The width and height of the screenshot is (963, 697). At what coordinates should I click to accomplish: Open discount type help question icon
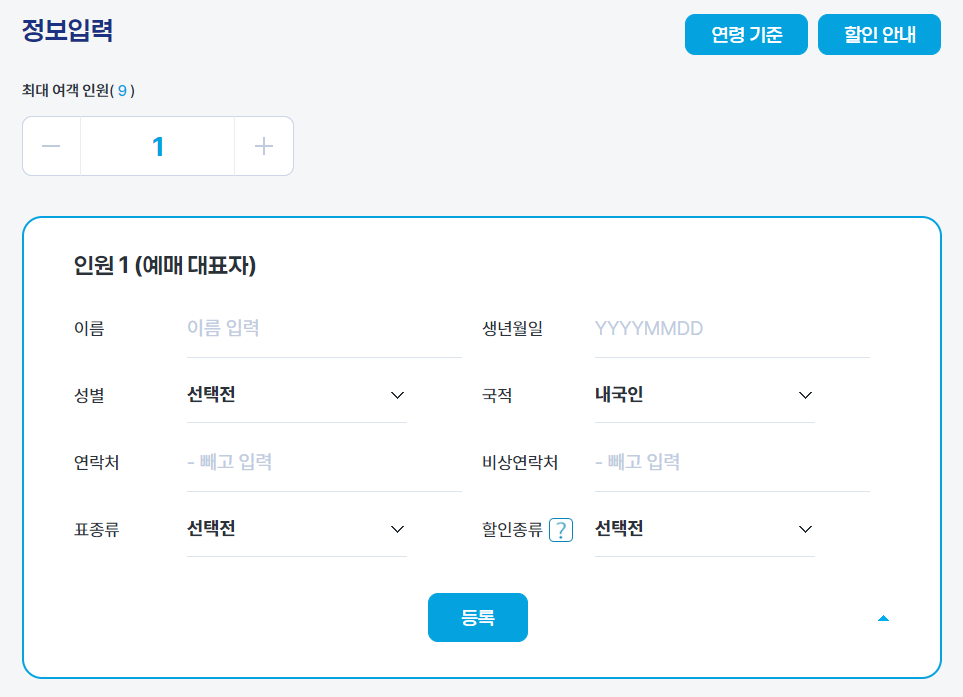[x=561, y=529]
